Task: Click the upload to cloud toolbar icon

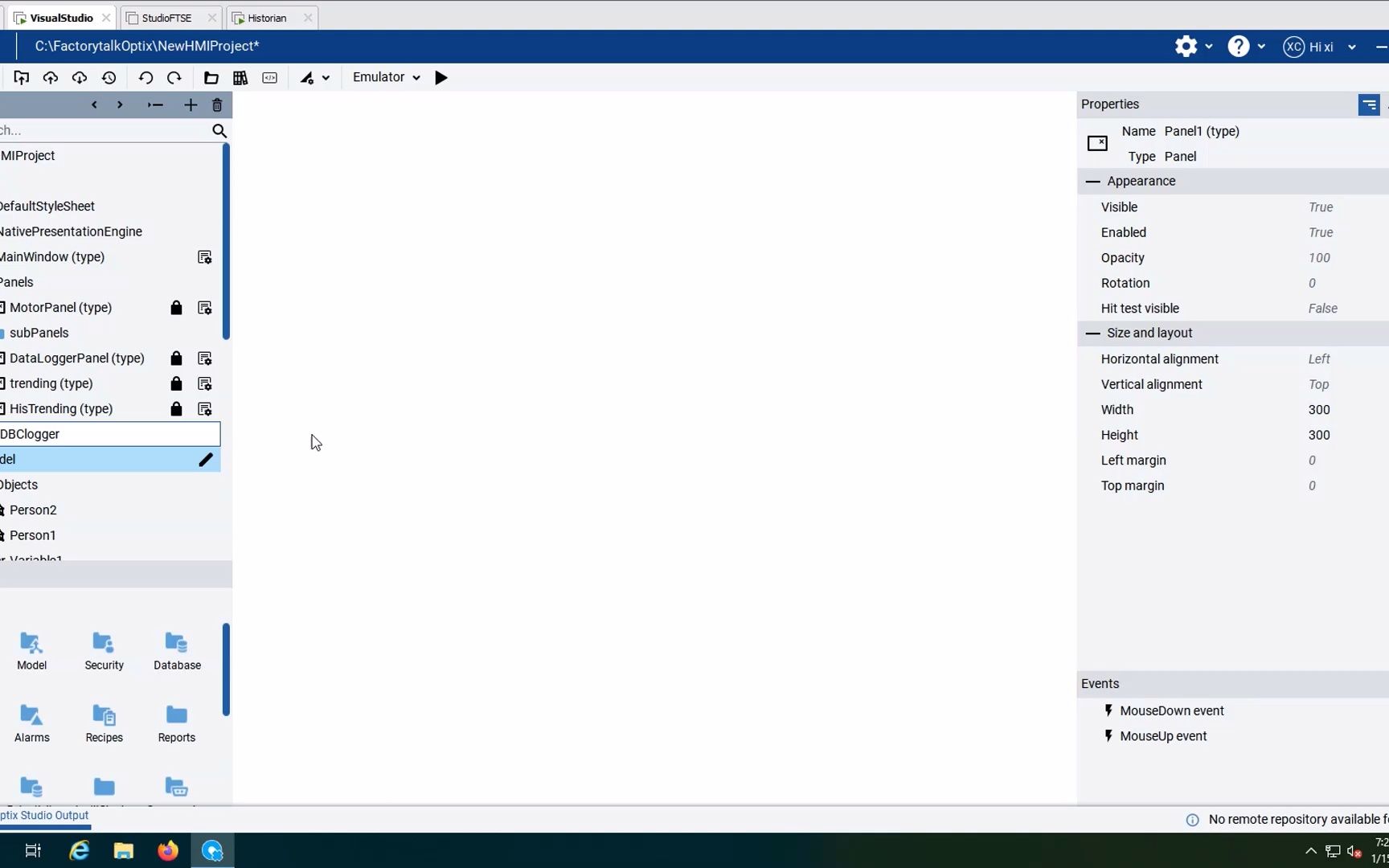Action: click(x=51, y=78)
